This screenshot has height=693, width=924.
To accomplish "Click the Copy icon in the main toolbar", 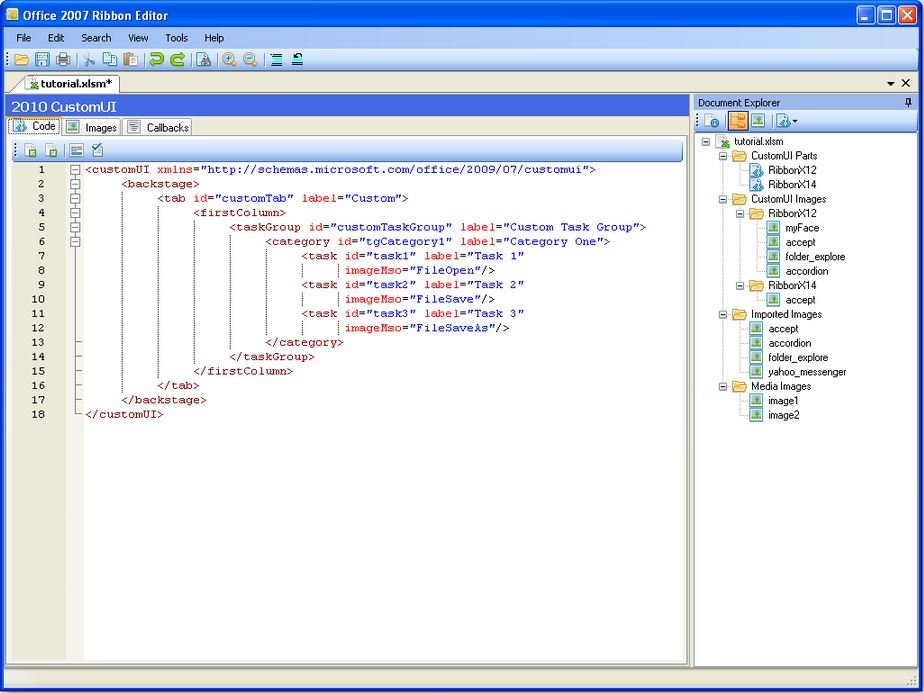I will point(110,60).
